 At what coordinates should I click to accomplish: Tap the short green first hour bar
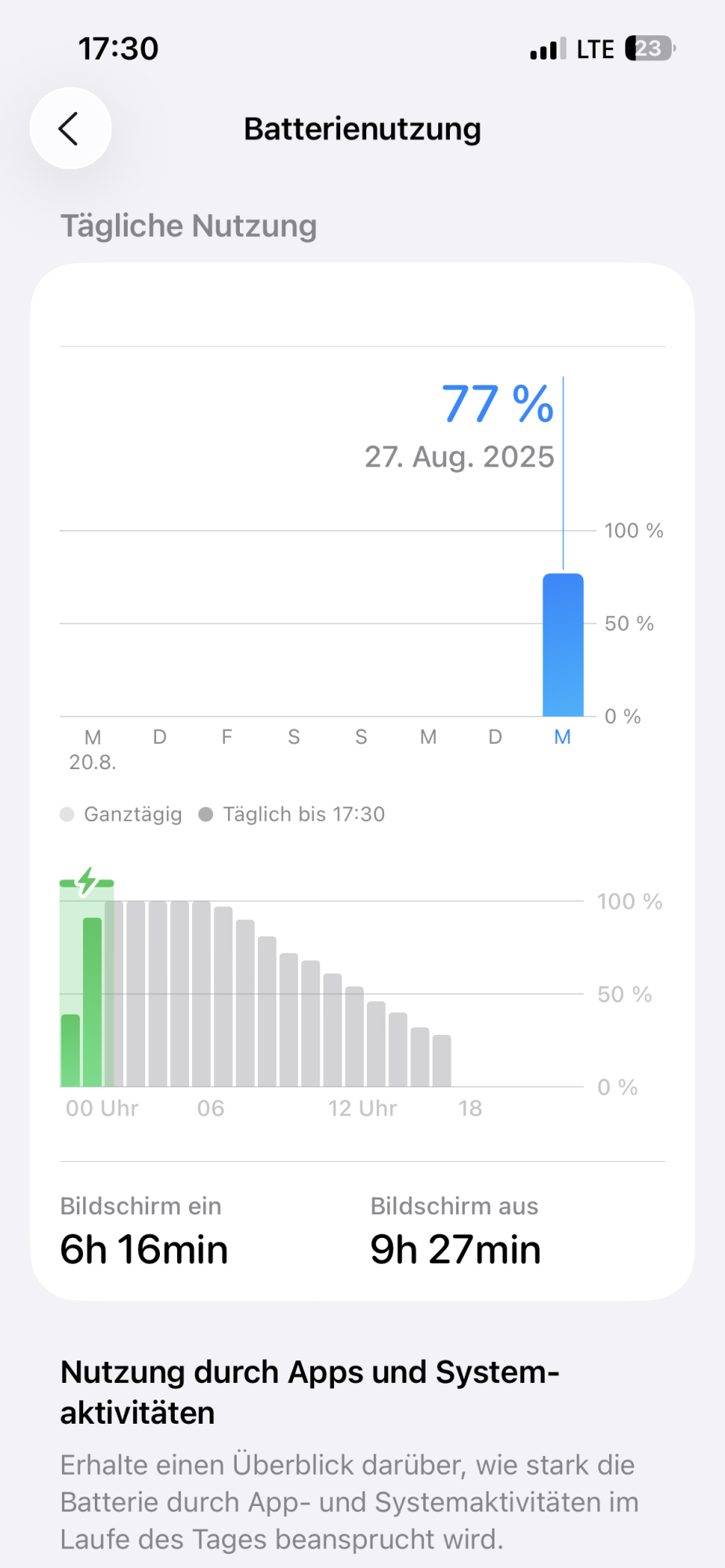coord(71,1051)
